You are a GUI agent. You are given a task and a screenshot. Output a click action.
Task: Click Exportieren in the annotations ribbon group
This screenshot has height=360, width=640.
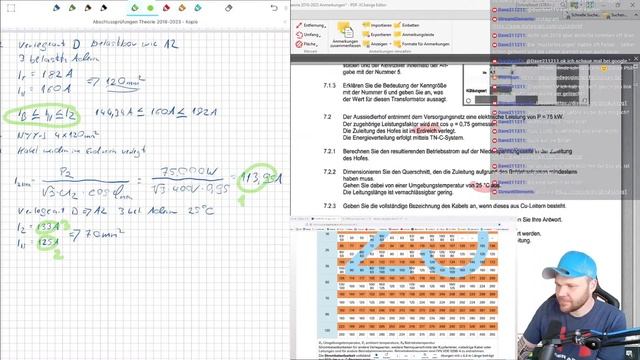tap(378, 35)
